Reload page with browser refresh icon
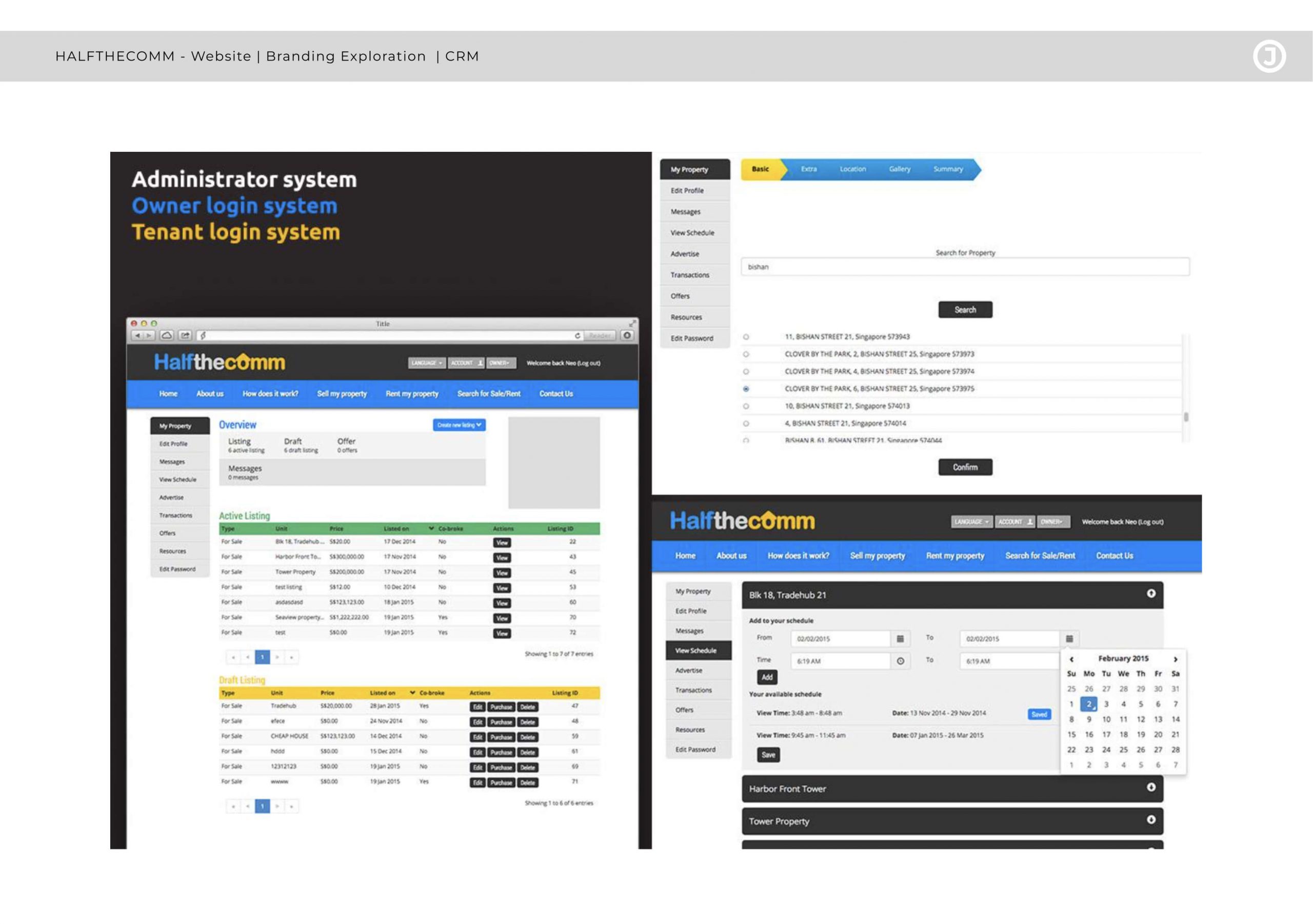 click(578, 336)
